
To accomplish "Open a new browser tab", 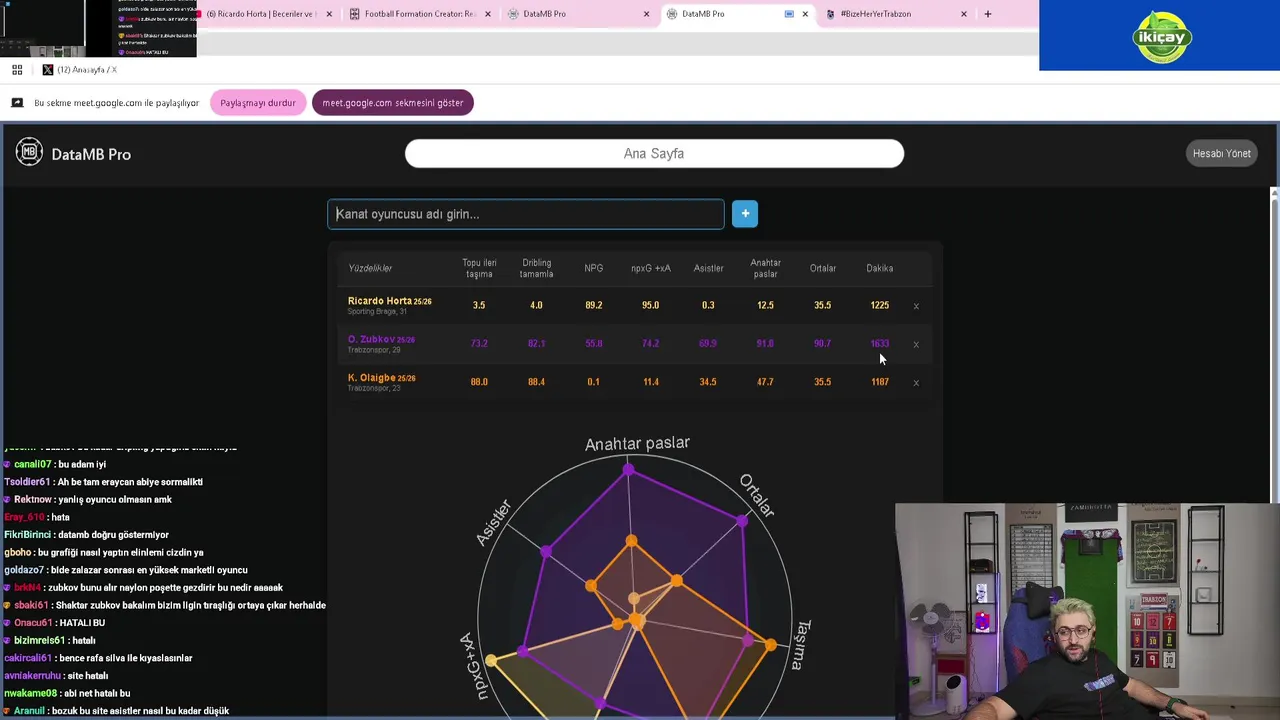I will pyautogui.click(x=988, y=14).
